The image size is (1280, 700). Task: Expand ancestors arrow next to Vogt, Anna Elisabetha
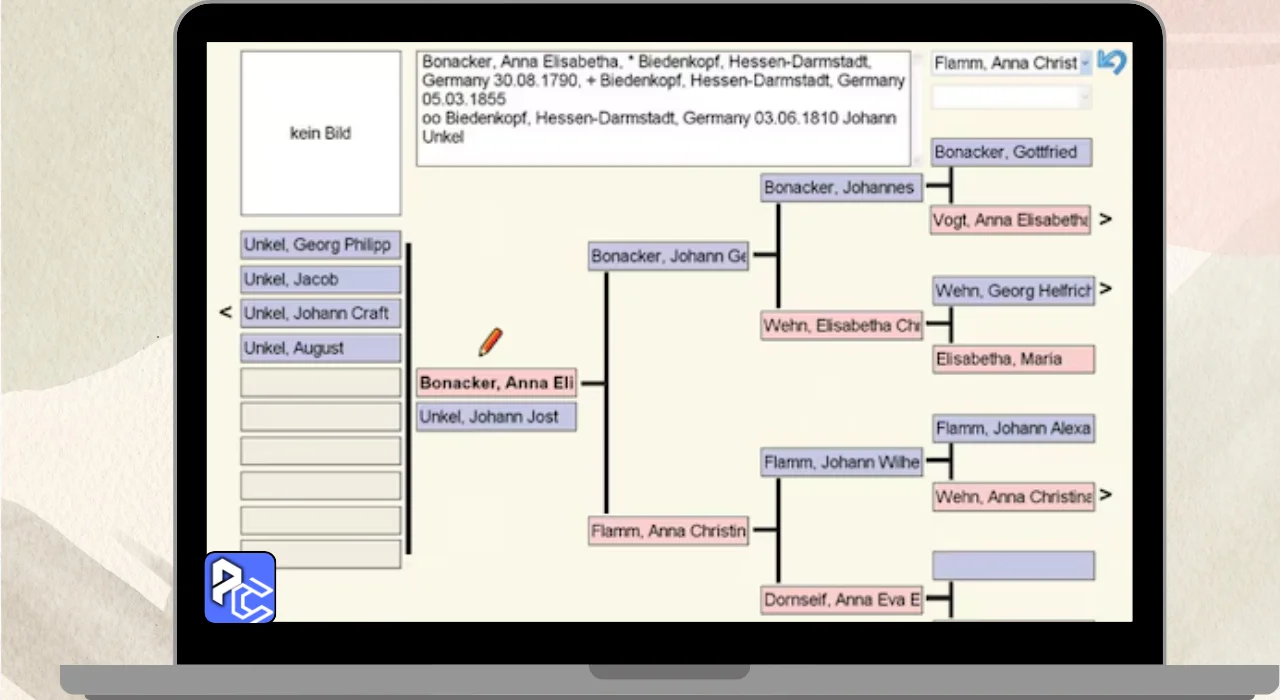pyautogui.click(x=1105, y=219)
